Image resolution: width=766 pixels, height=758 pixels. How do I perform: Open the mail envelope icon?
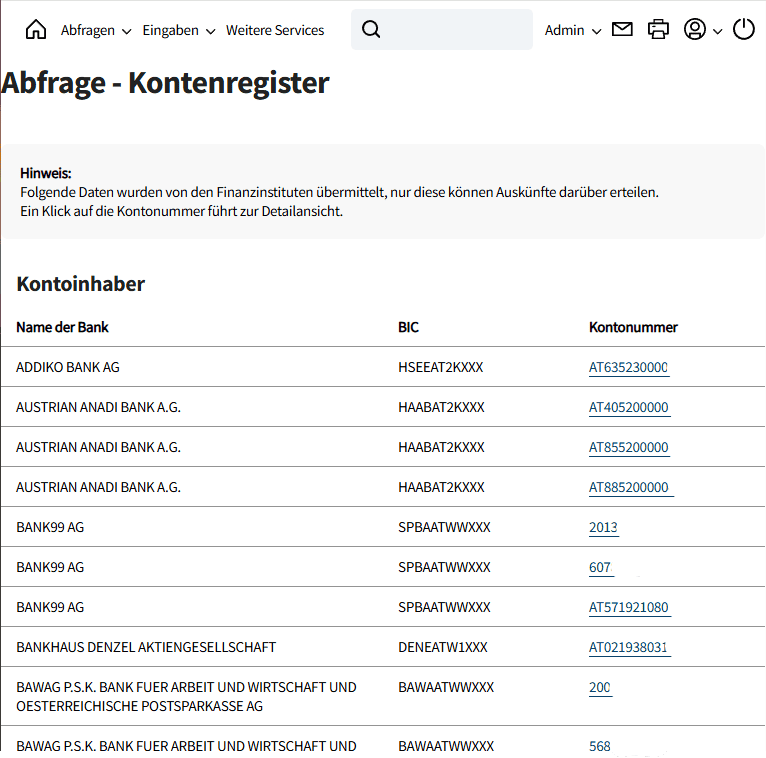[622, 30]
